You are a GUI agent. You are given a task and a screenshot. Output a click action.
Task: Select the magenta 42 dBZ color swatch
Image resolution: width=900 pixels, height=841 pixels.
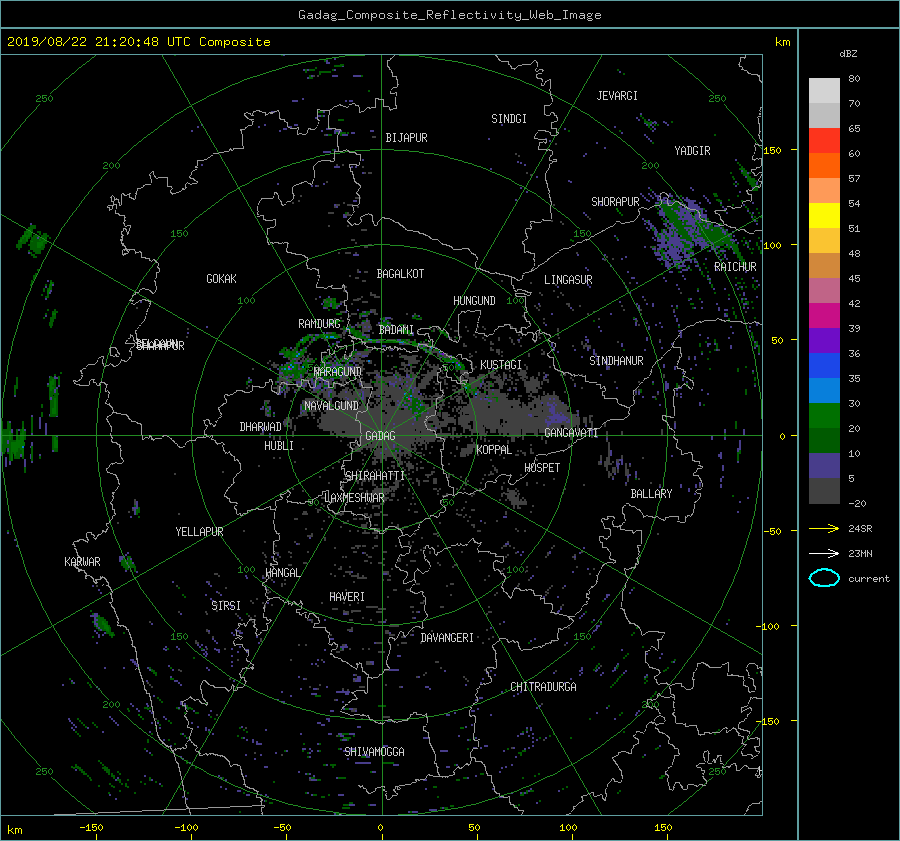click(x=824, y=315)
